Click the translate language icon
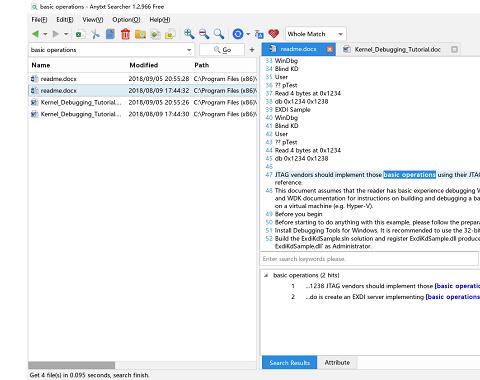This screenshot has height=380, width=480. click(259, 34)
